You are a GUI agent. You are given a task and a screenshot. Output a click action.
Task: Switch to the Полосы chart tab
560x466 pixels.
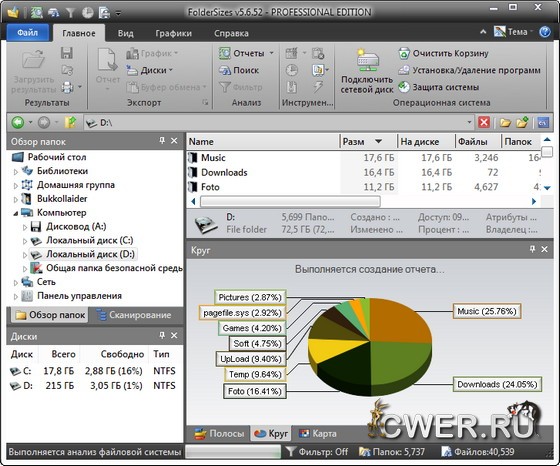[x=219, y=434]
